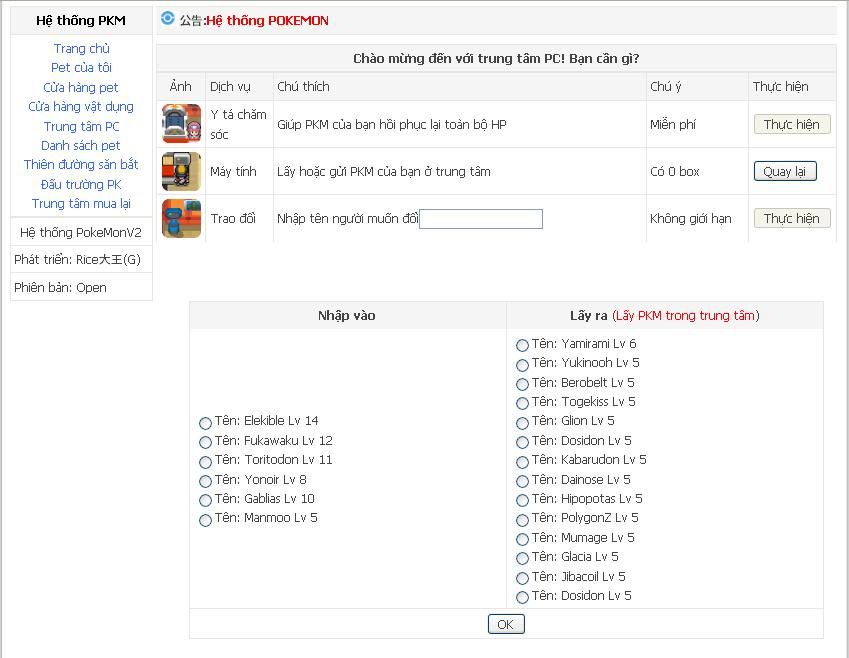The image size is (849, 658).
Task: Click the blue announcement icon by POKEMON title
Action: click(x=168, y=18)
